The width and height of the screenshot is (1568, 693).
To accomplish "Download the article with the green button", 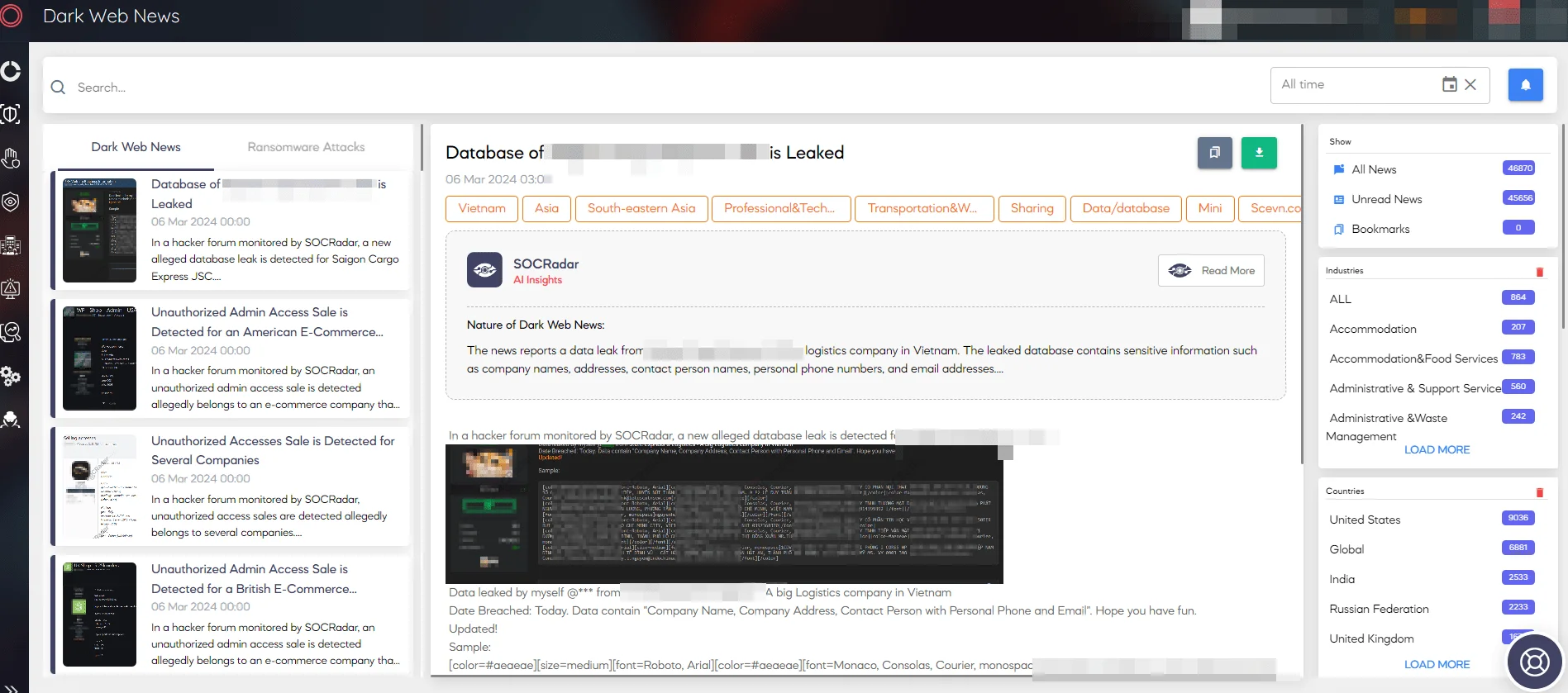I will pyautogui.click(x=1259, y=153).
